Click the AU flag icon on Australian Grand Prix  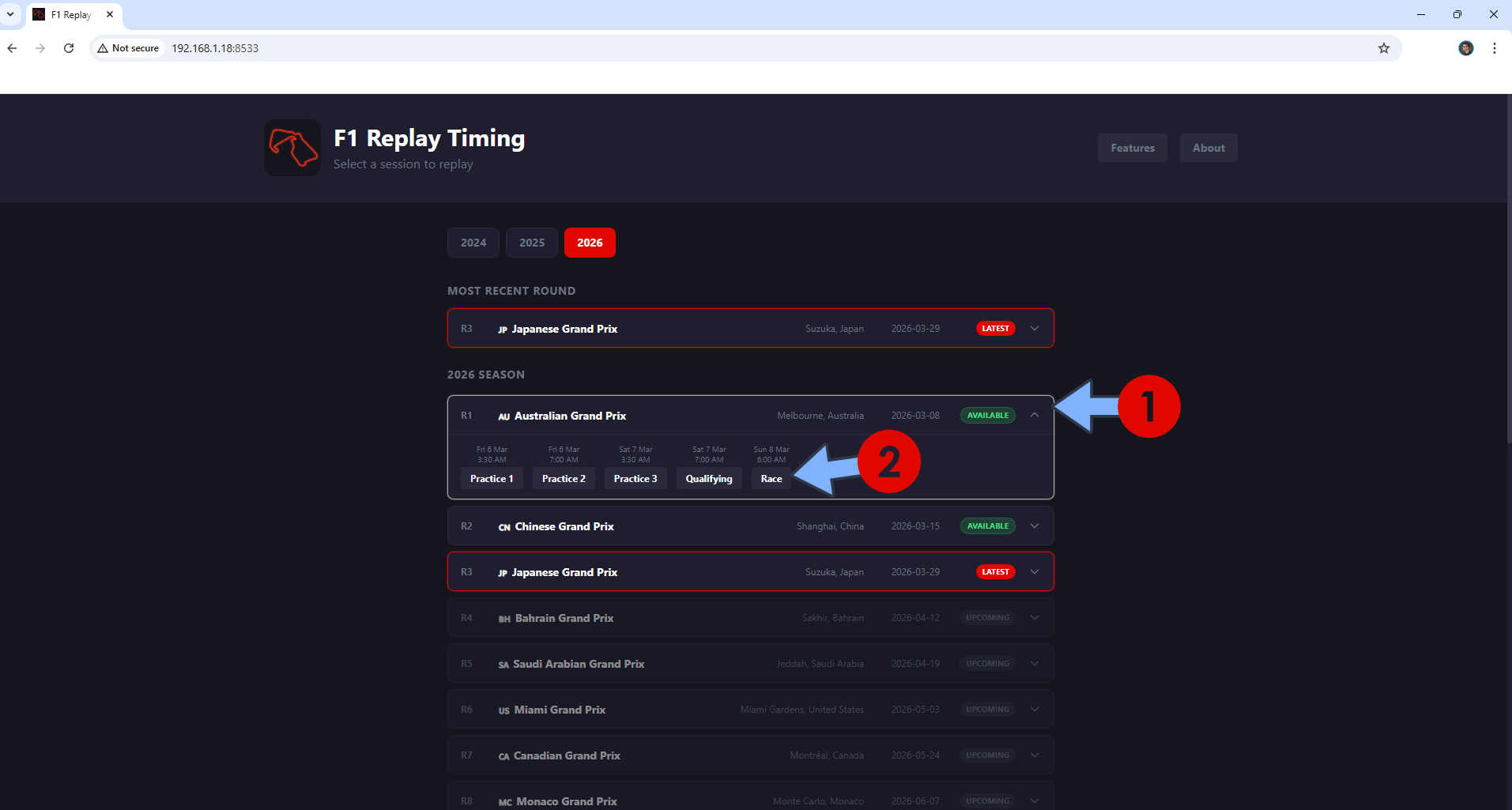[x=503, y=416]
